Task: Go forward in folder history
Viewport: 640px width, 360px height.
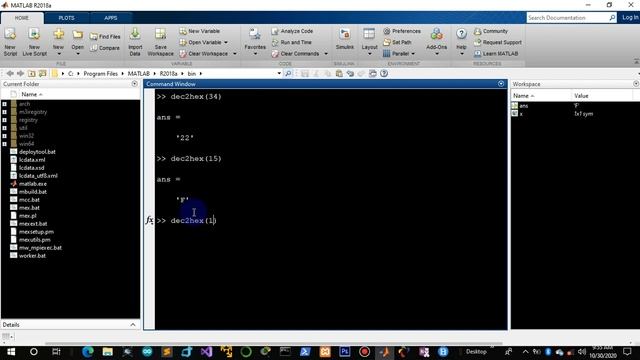Action: click(x=20, y=73)
